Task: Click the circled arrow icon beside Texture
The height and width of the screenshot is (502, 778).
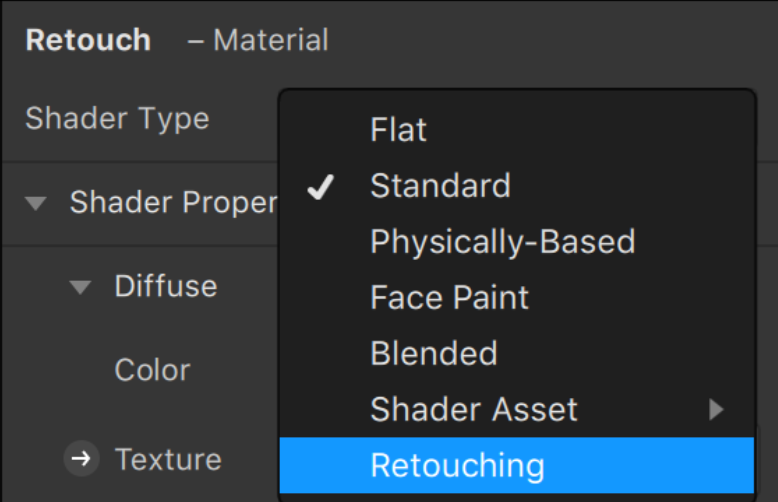Action: 81,458
